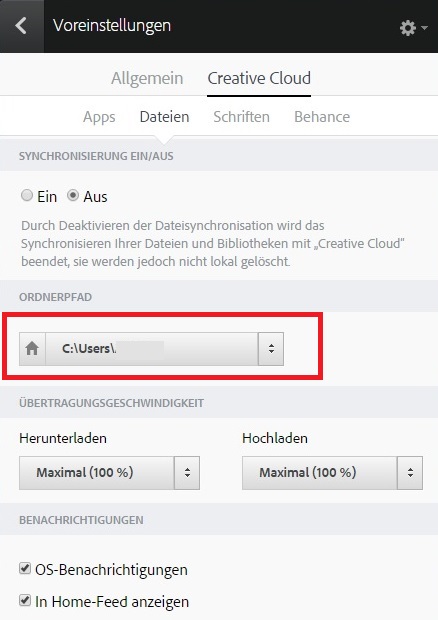Open the Schriften sub-tab
Screen dimensions: 438x620
point(242,117)
